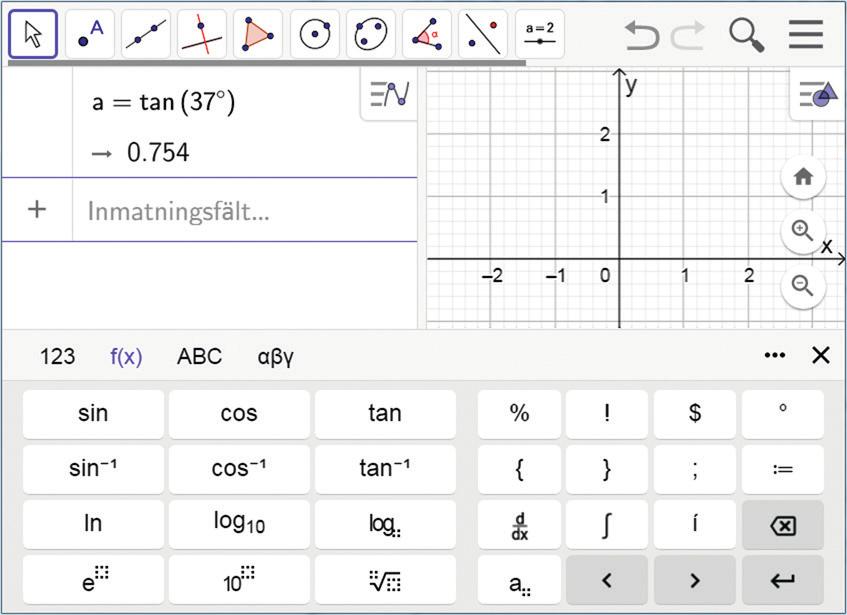
Task: Tap the inverse tangent key
Action: click(385, 469)
